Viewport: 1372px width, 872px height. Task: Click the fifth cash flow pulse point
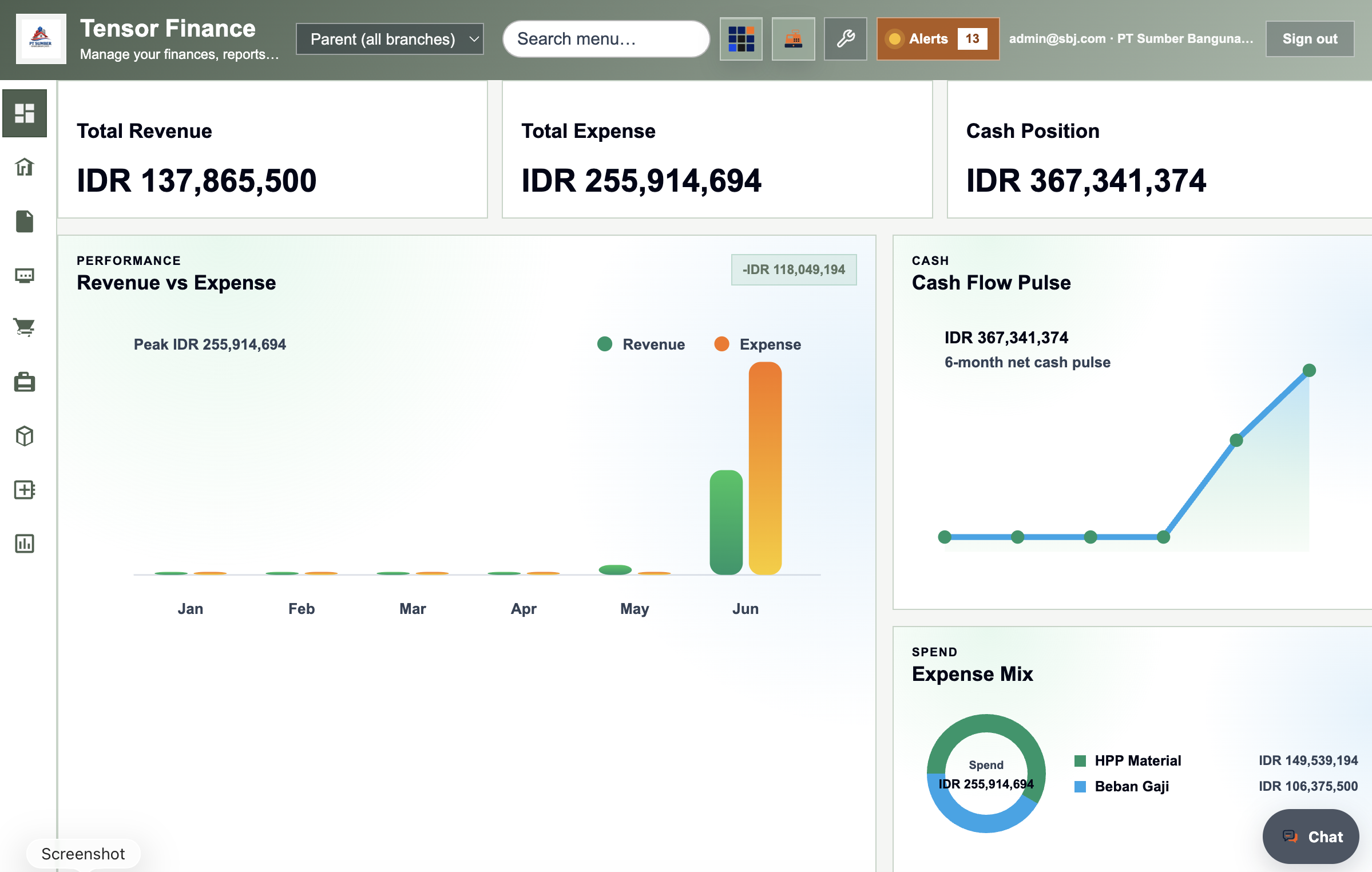tap(1236, 440)
